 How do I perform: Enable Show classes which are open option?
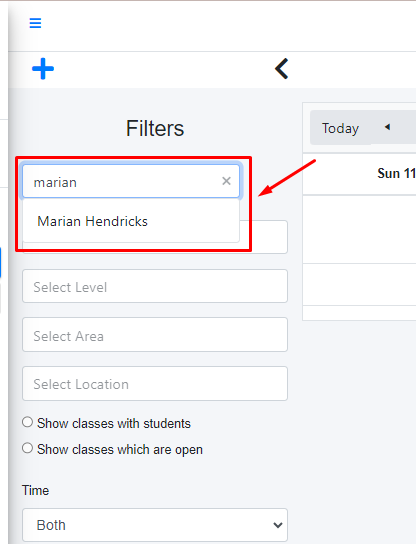pyautogui.click(x=27, y=448)
